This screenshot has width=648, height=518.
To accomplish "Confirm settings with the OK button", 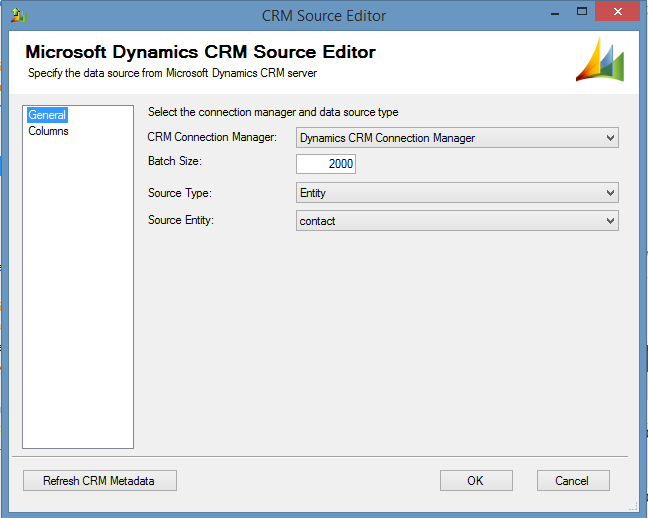I will pos(476,481).
